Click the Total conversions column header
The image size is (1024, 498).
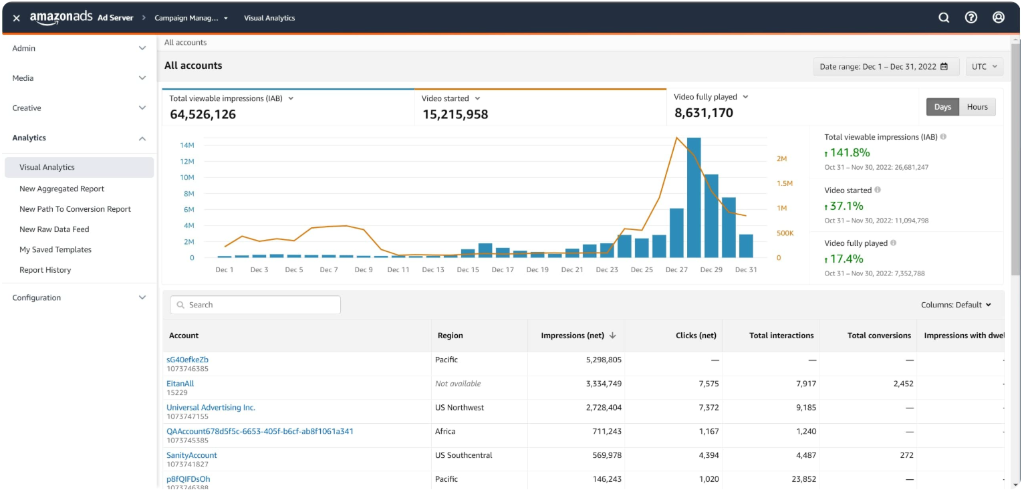coord(879,335)
